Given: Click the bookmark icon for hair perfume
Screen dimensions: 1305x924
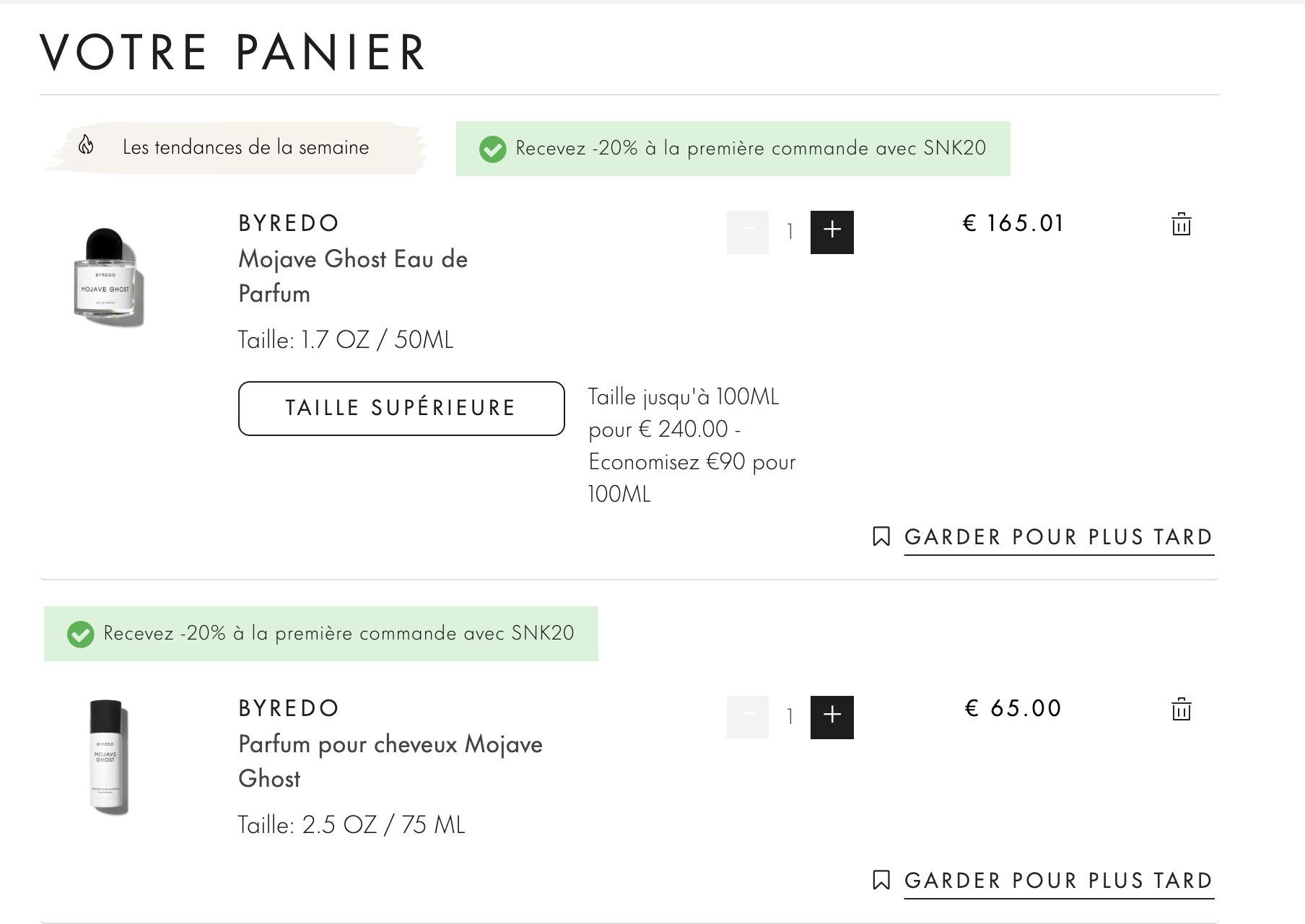Looking at the screenshot, I should [x=881, y=880].
